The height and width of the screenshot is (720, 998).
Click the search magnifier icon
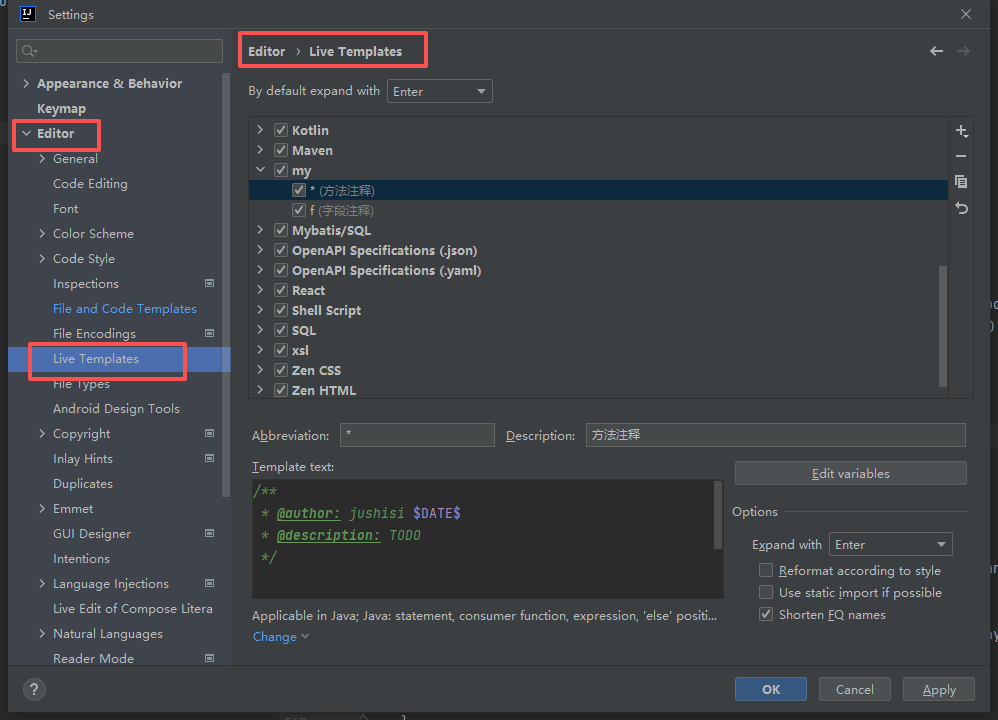point(29,51)
